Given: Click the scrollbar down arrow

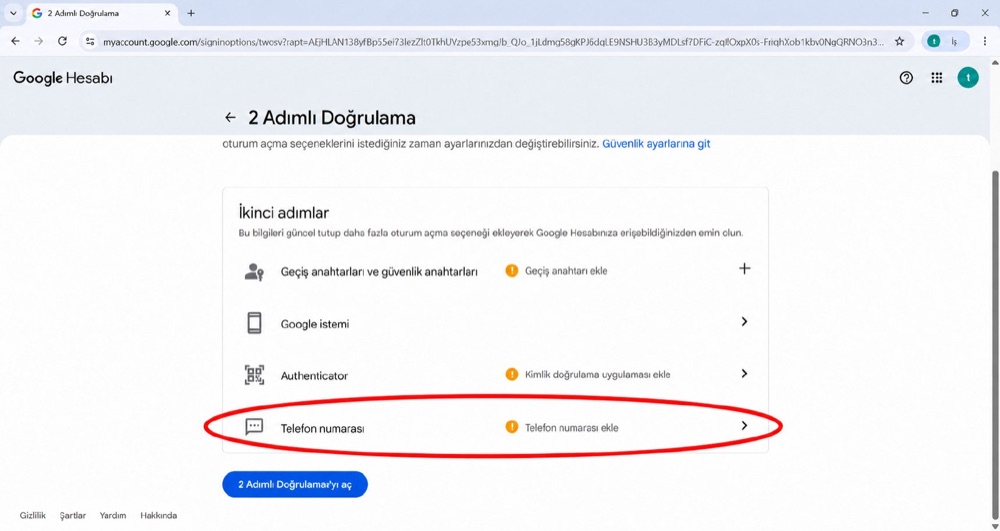Looking at the screenshot, I should pyautogui.click(x=994, y=526).
